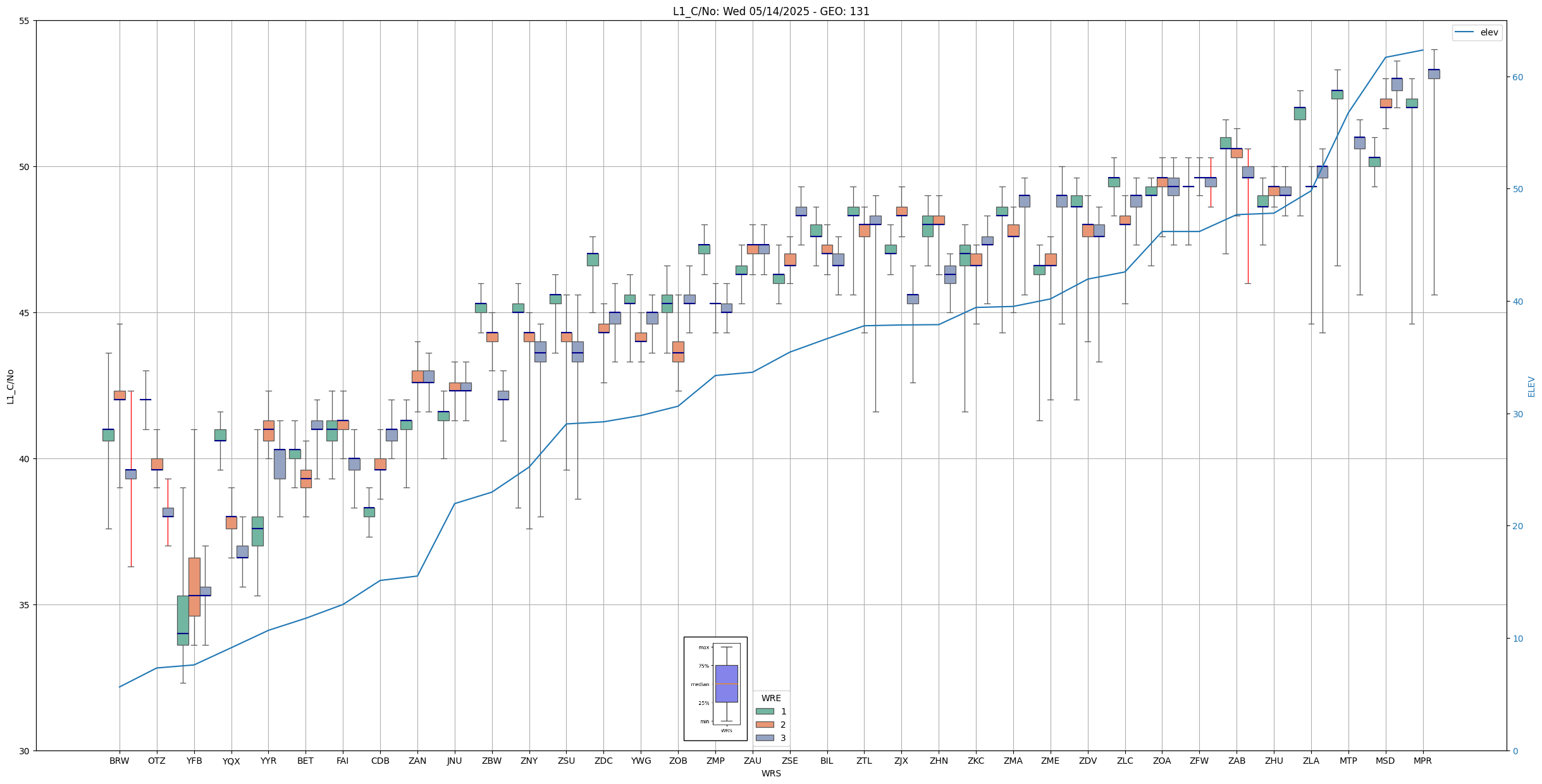Viewport: 1542px width, 784px height.
Task: Click the 30 tick on the left axis
Action: click(x=25, y=750)
